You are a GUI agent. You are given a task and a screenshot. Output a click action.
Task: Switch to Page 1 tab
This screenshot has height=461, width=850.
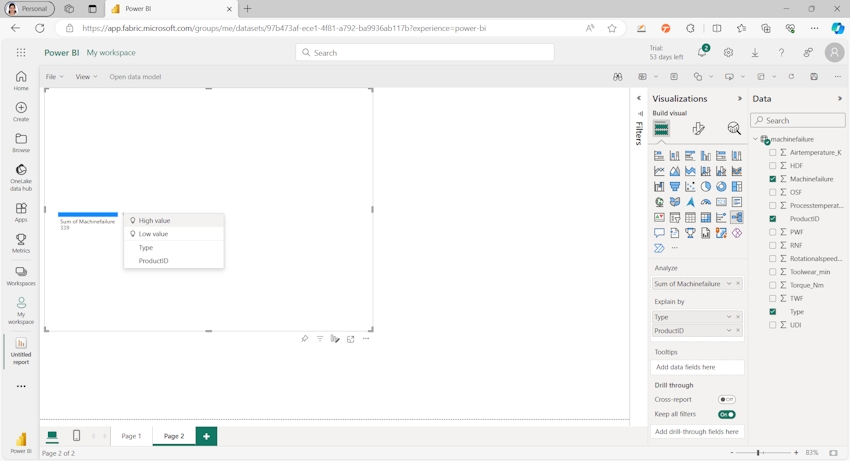131,436
